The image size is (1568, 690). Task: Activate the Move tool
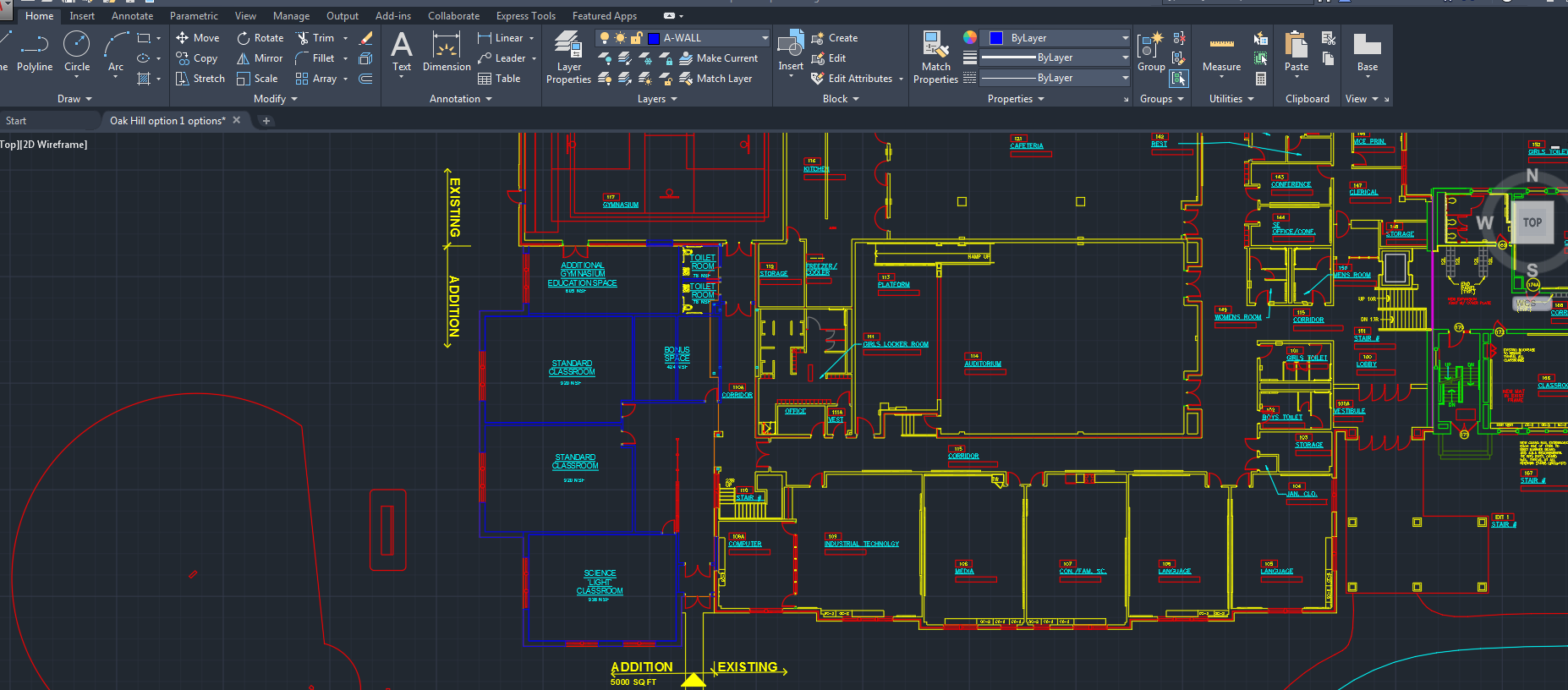(x=197, y=38)
